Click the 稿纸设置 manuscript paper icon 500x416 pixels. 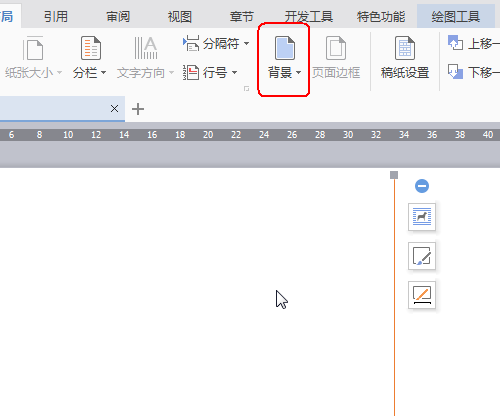click(x=405, y=48)
